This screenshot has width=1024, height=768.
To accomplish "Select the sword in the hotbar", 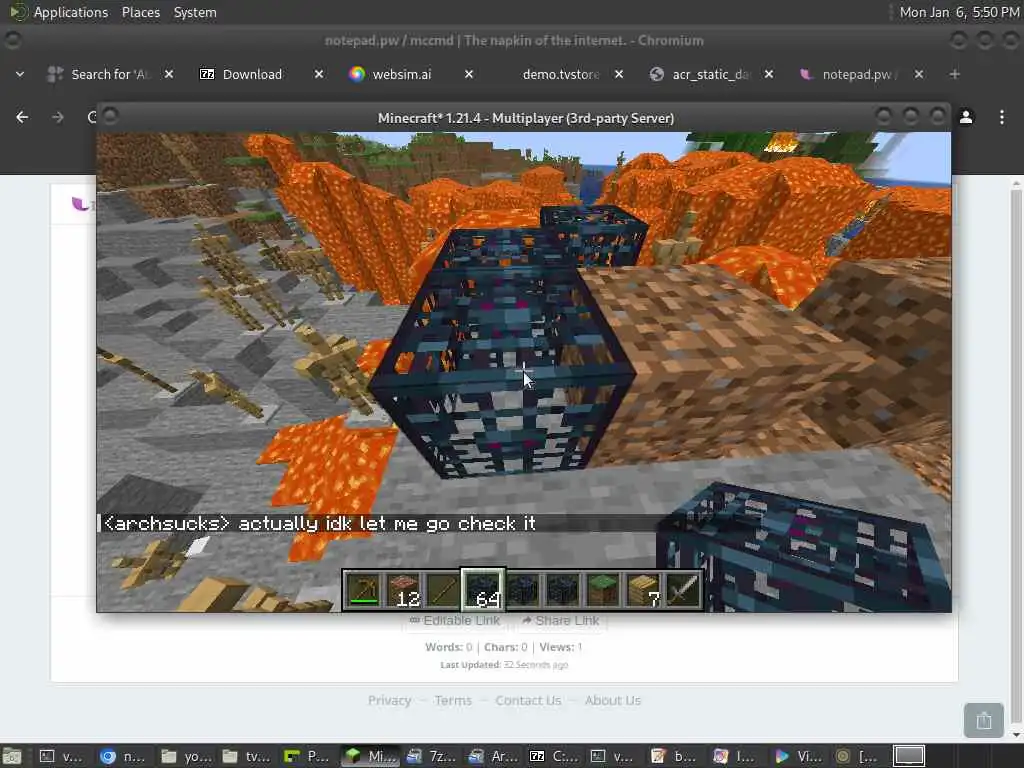I will point(682,590).
